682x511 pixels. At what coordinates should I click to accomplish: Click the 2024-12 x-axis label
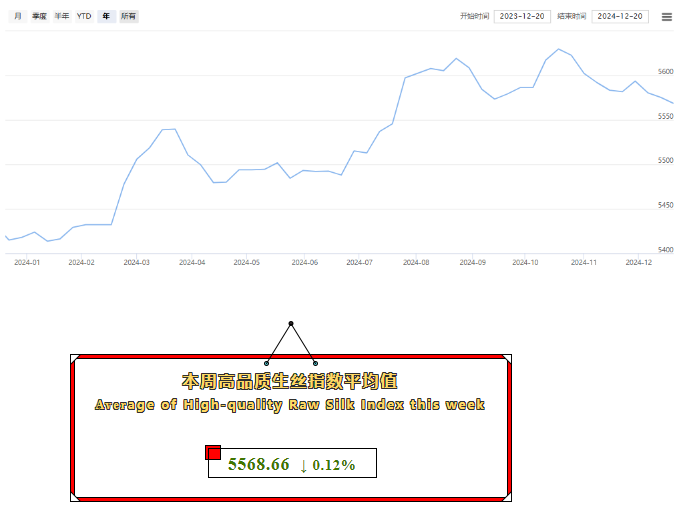[638, 262]
